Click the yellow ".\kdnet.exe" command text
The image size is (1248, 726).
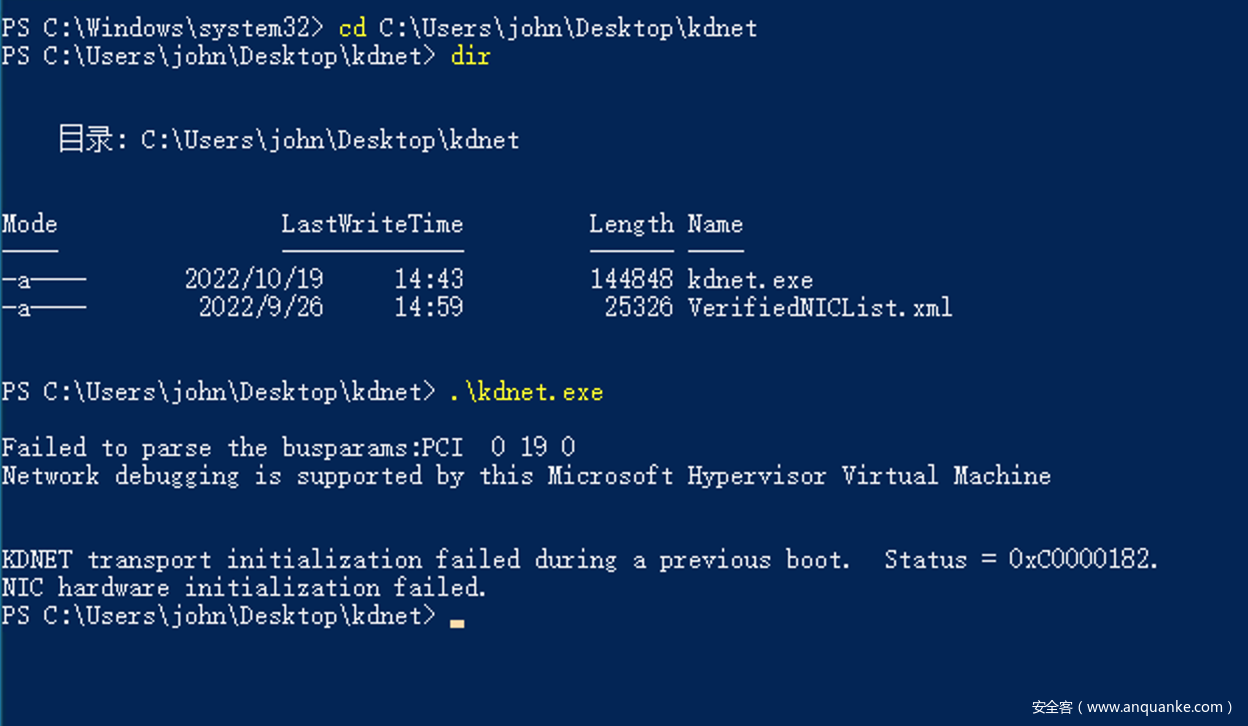pyautogui.click(x=526, y=392)
